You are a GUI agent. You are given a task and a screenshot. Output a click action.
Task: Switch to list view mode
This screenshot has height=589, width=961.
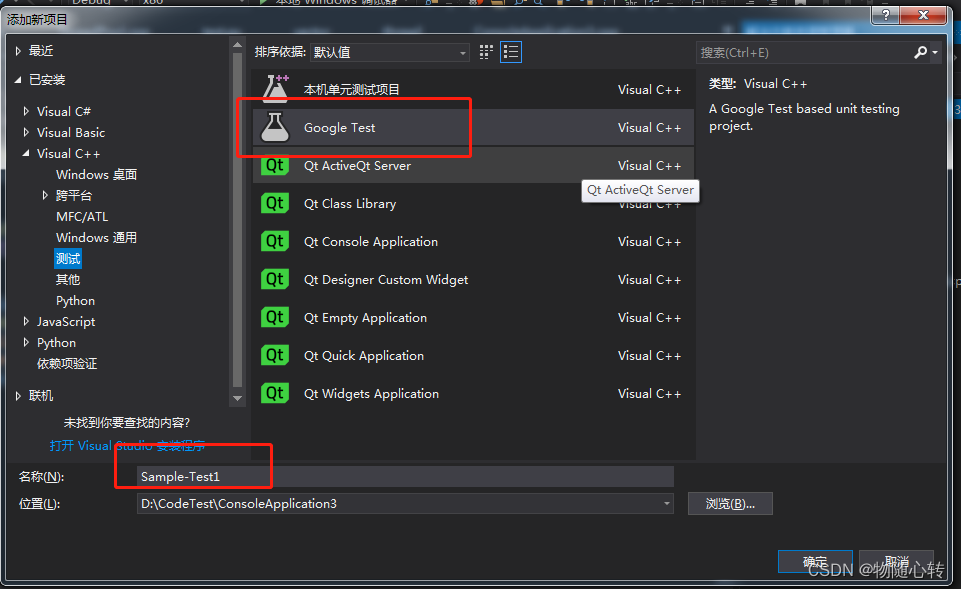pyautogui.click(x=510, y=51)
